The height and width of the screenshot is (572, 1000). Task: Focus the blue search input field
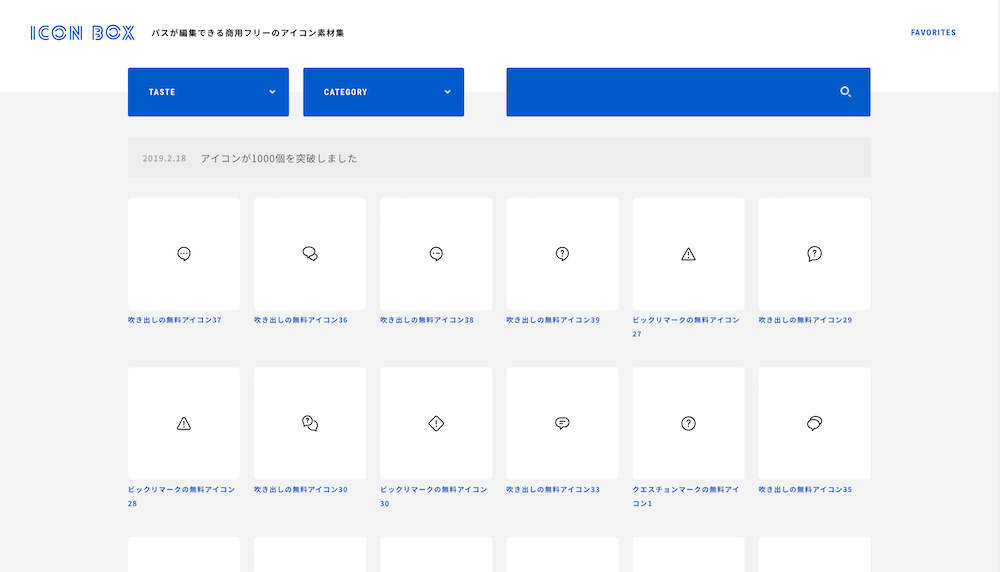688,92
